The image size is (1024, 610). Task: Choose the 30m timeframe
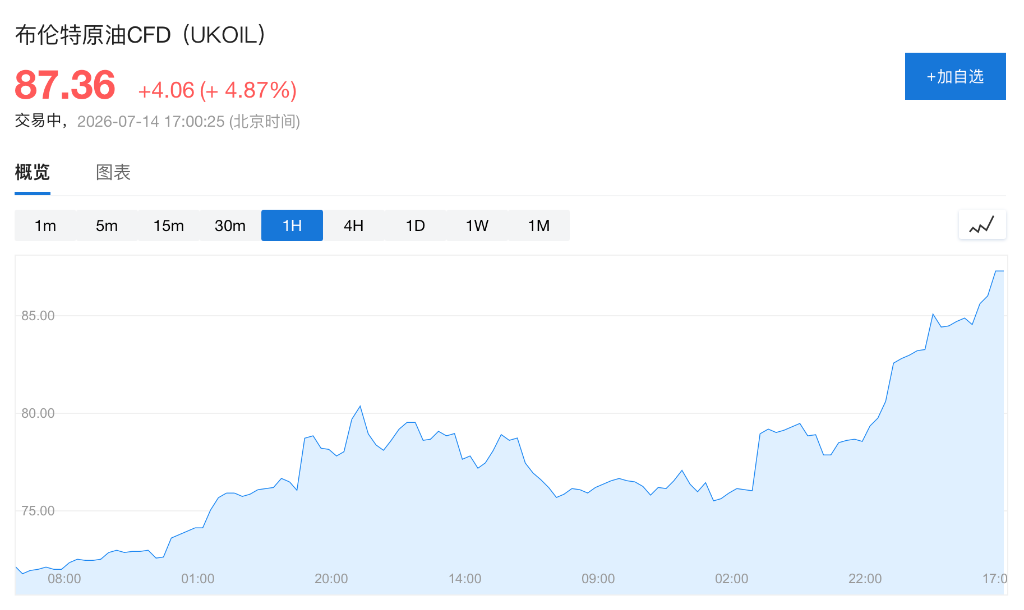tap(230, 225)
